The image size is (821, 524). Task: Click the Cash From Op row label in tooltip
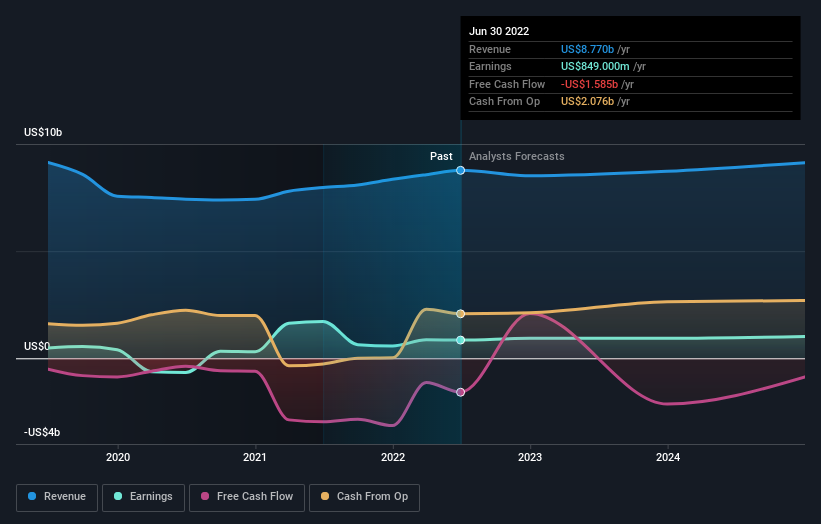(504, 102)
